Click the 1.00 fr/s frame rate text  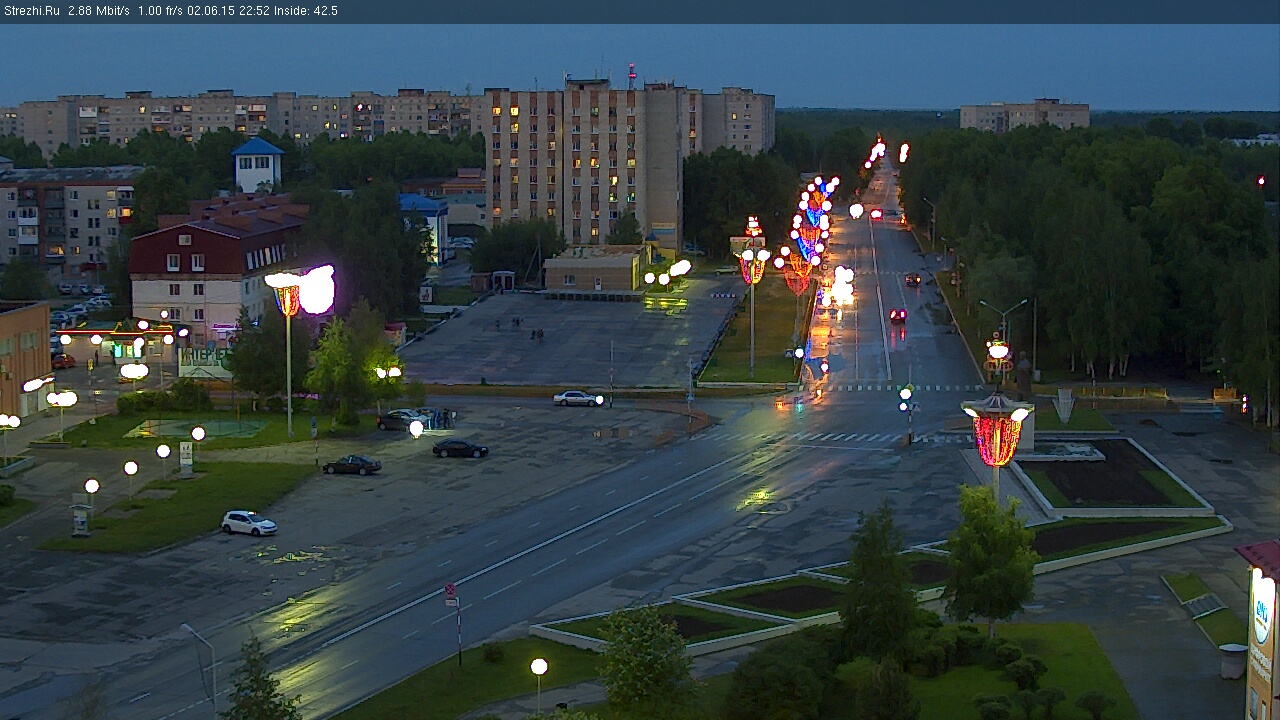[x=161, y=11]
